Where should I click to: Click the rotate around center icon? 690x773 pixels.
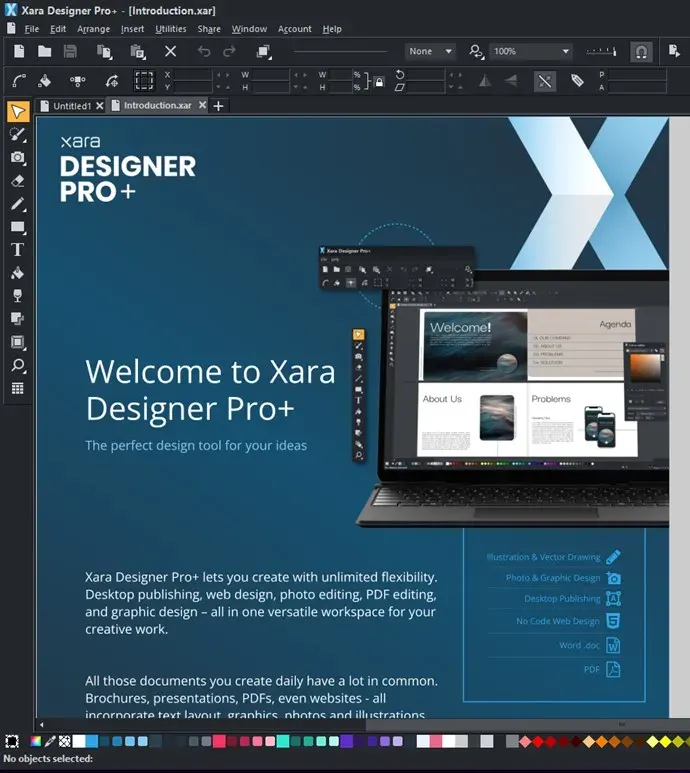click(112, 81)
